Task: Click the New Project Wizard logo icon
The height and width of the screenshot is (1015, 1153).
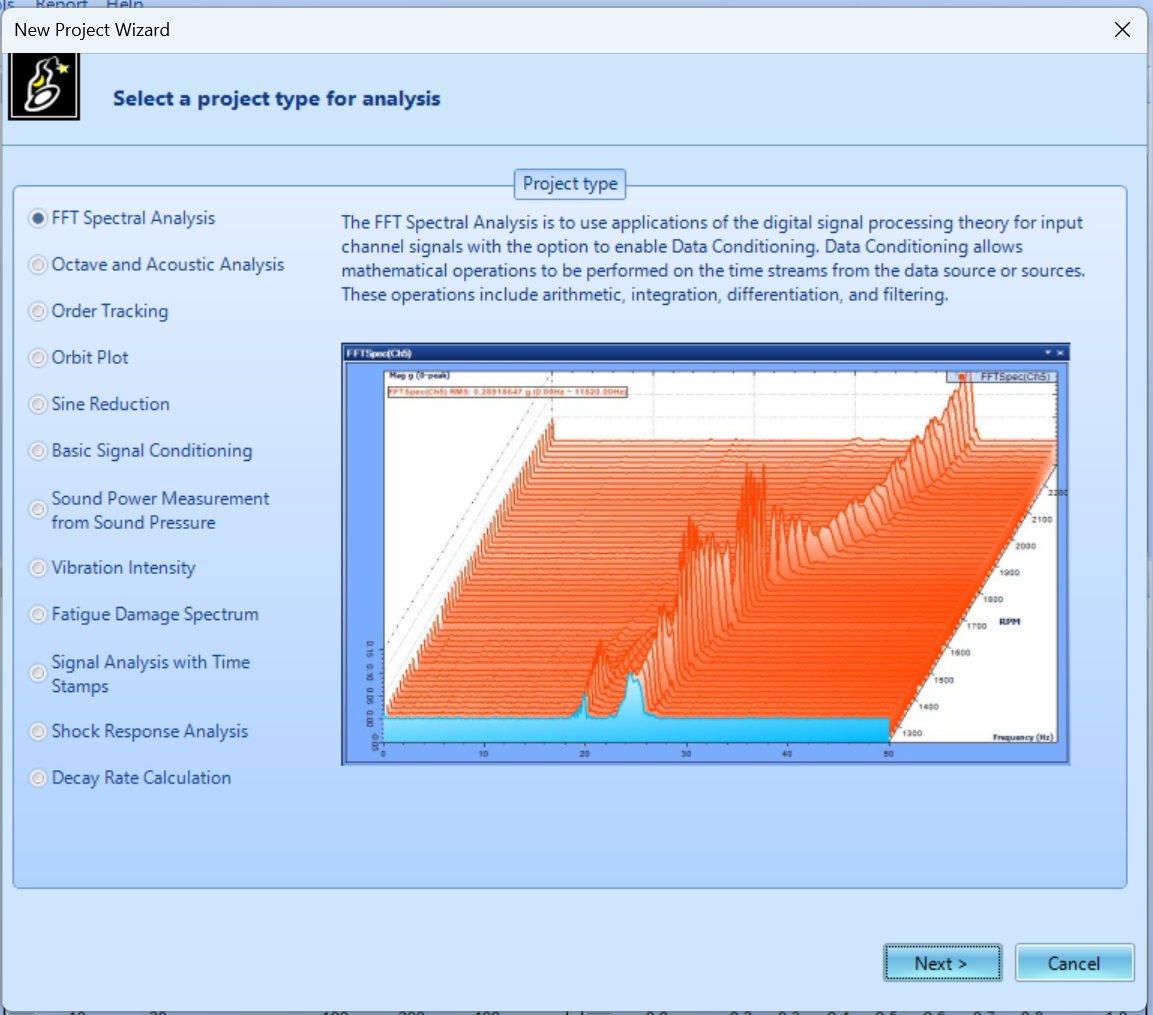Action: coord(43,87)
